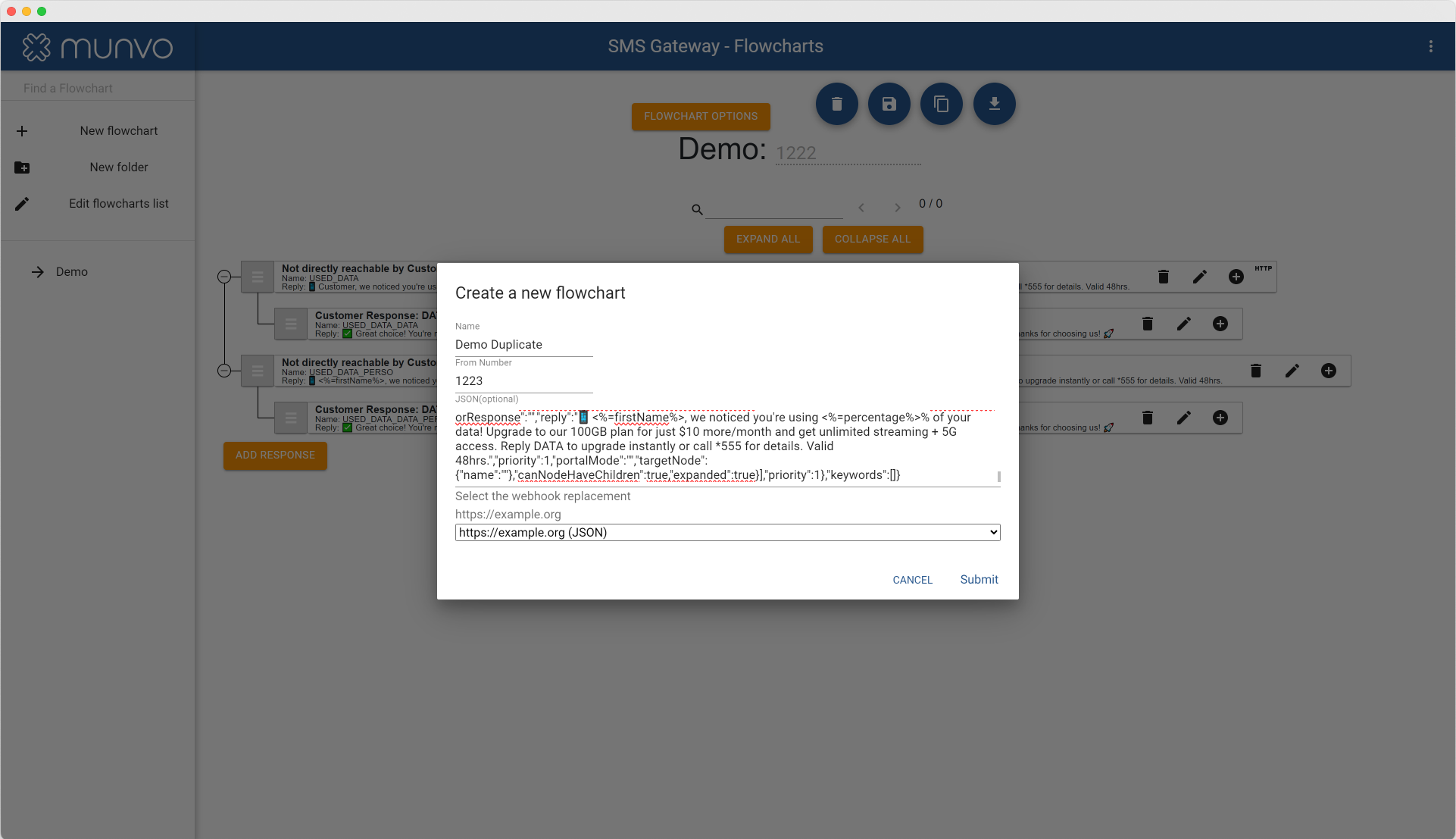
Task: Delete the last Customer Response node
Action: 1148,418
